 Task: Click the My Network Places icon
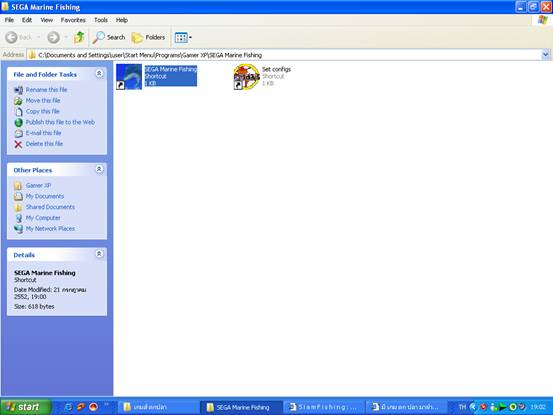coord(18,229)
